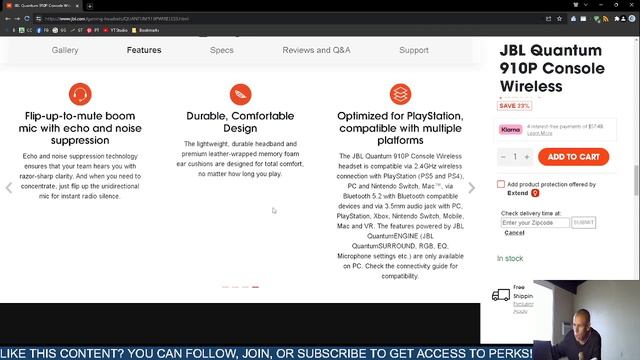Click the share page icon in address bar

point(548,19)
